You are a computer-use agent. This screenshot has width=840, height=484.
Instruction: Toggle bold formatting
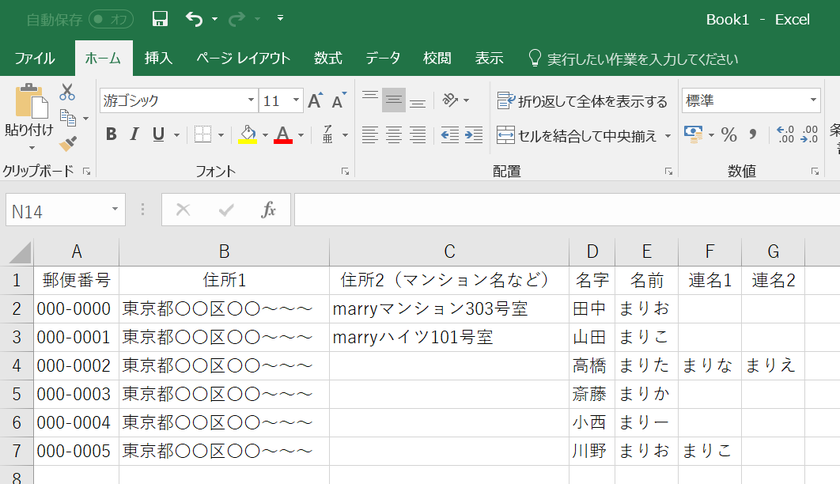[x=111, y=134]
